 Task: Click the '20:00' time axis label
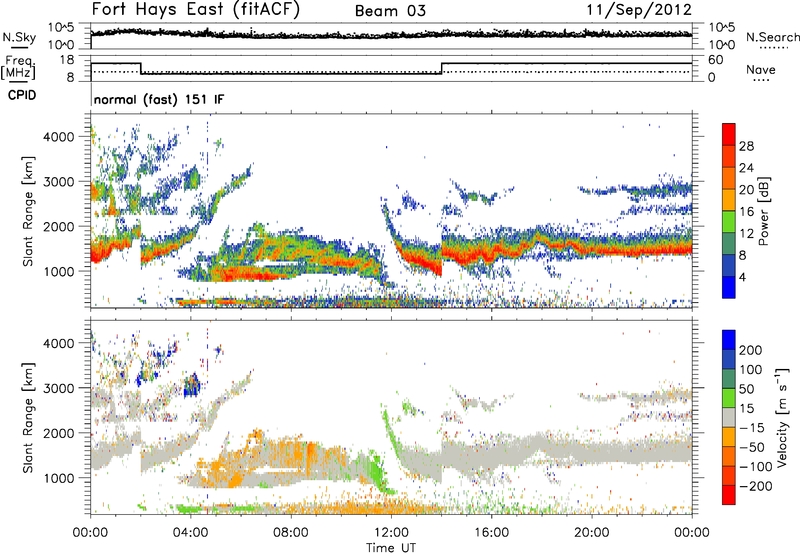point(591,533)
